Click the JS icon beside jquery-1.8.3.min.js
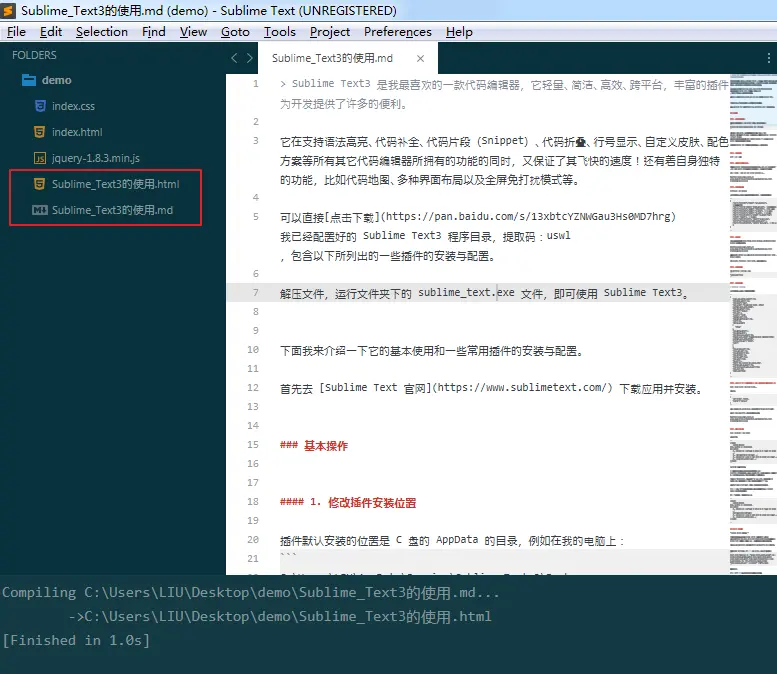Image resolution: width=777 pixels, height=674 pixels. pos(40,158)
